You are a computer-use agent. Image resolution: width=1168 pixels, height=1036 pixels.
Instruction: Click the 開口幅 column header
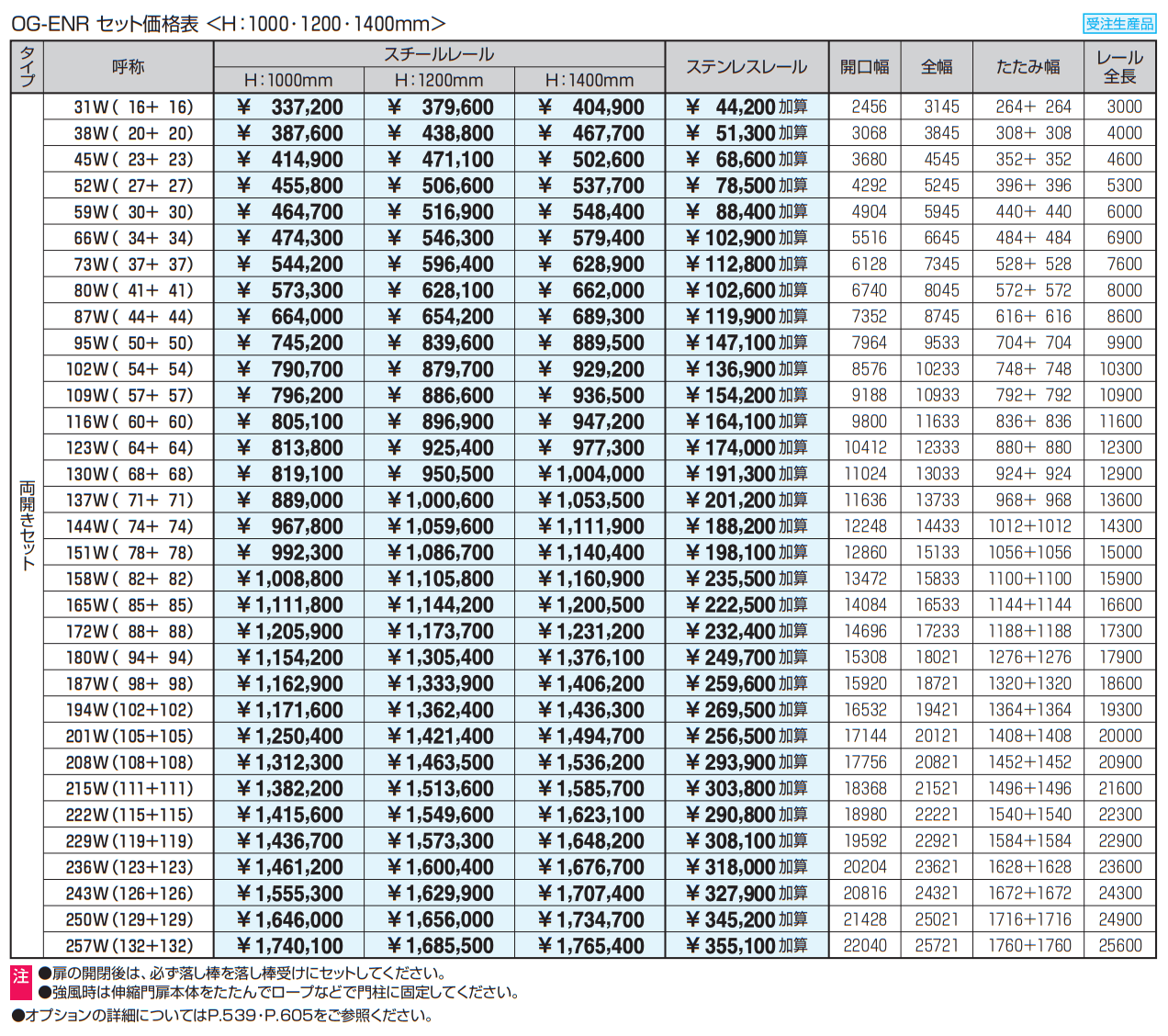[x=864, y=67]
